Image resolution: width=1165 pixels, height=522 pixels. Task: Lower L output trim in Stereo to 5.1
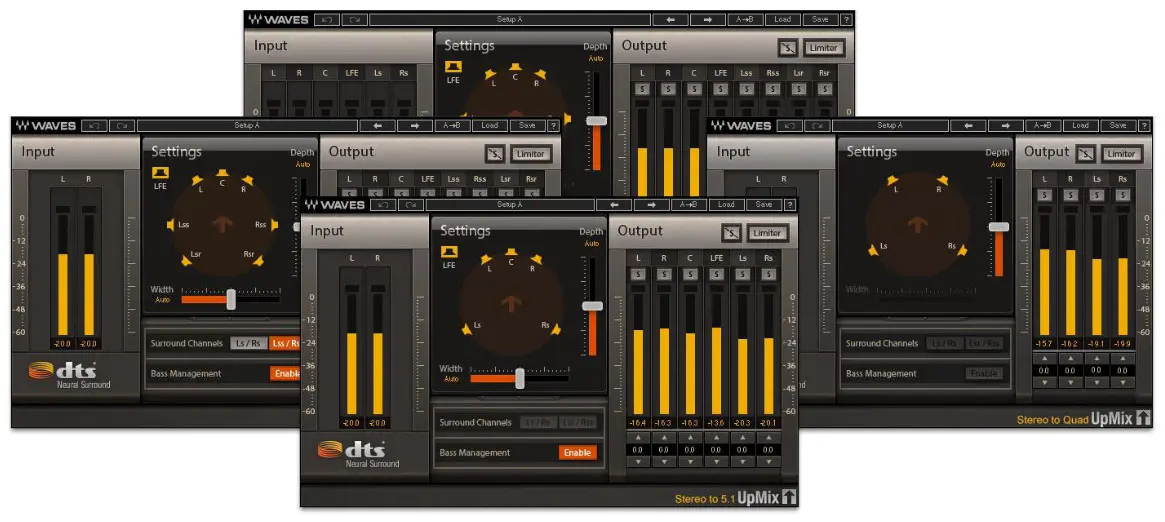(x=638, y=462)
